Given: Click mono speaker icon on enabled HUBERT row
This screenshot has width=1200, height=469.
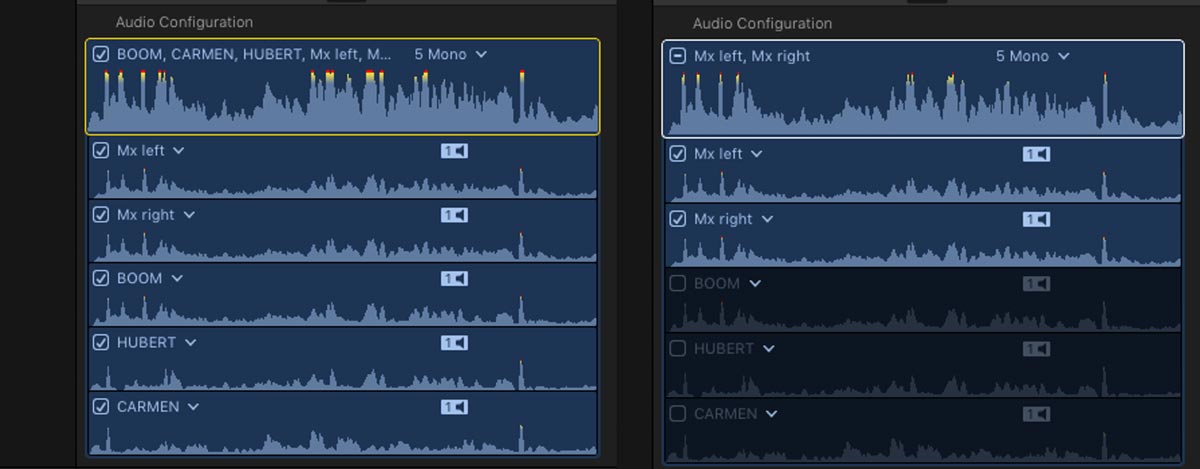Looking at the screenshot, I should (454, 343).
